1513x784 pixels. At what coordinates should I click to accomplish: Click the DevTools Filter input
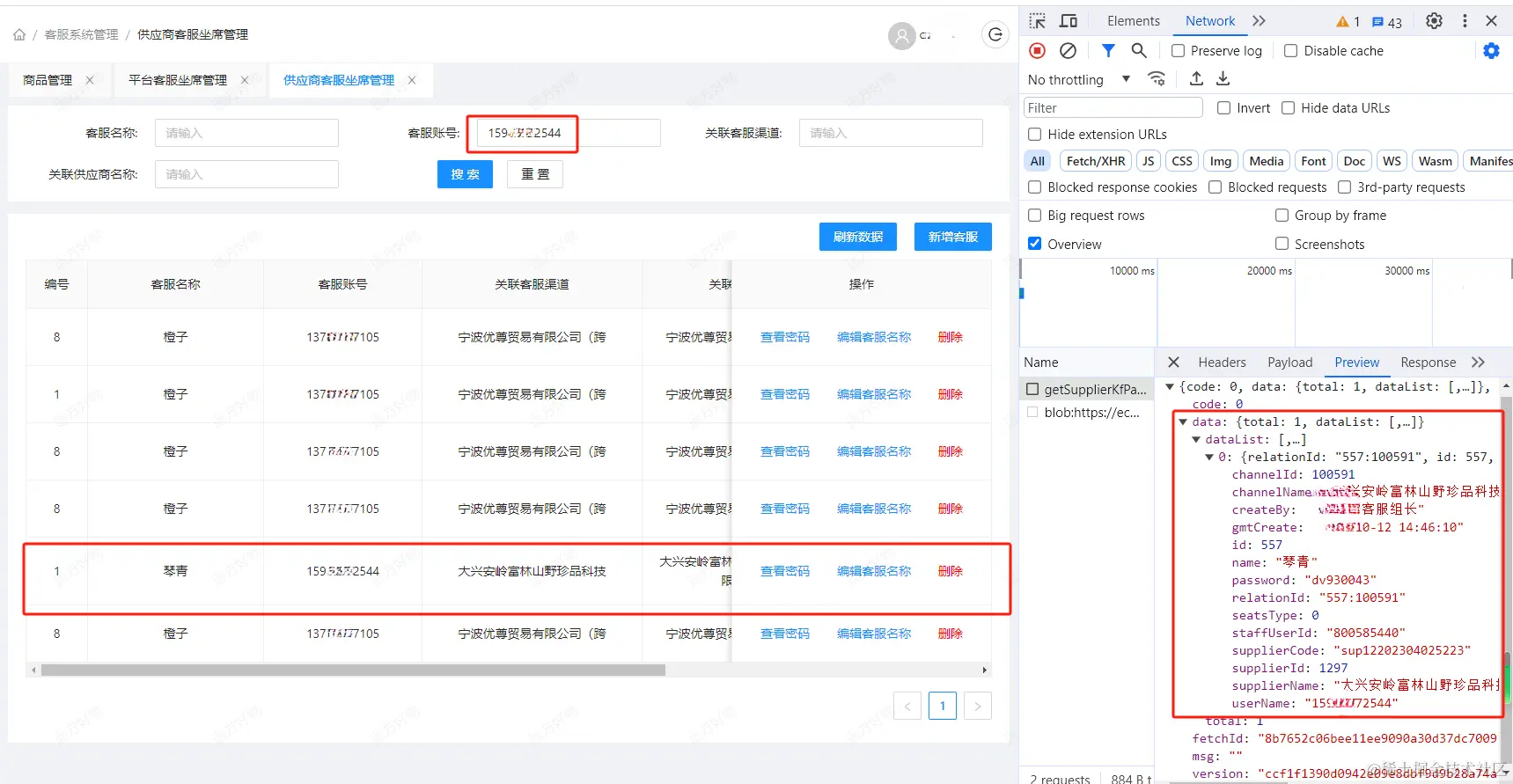coord(1113,108)
